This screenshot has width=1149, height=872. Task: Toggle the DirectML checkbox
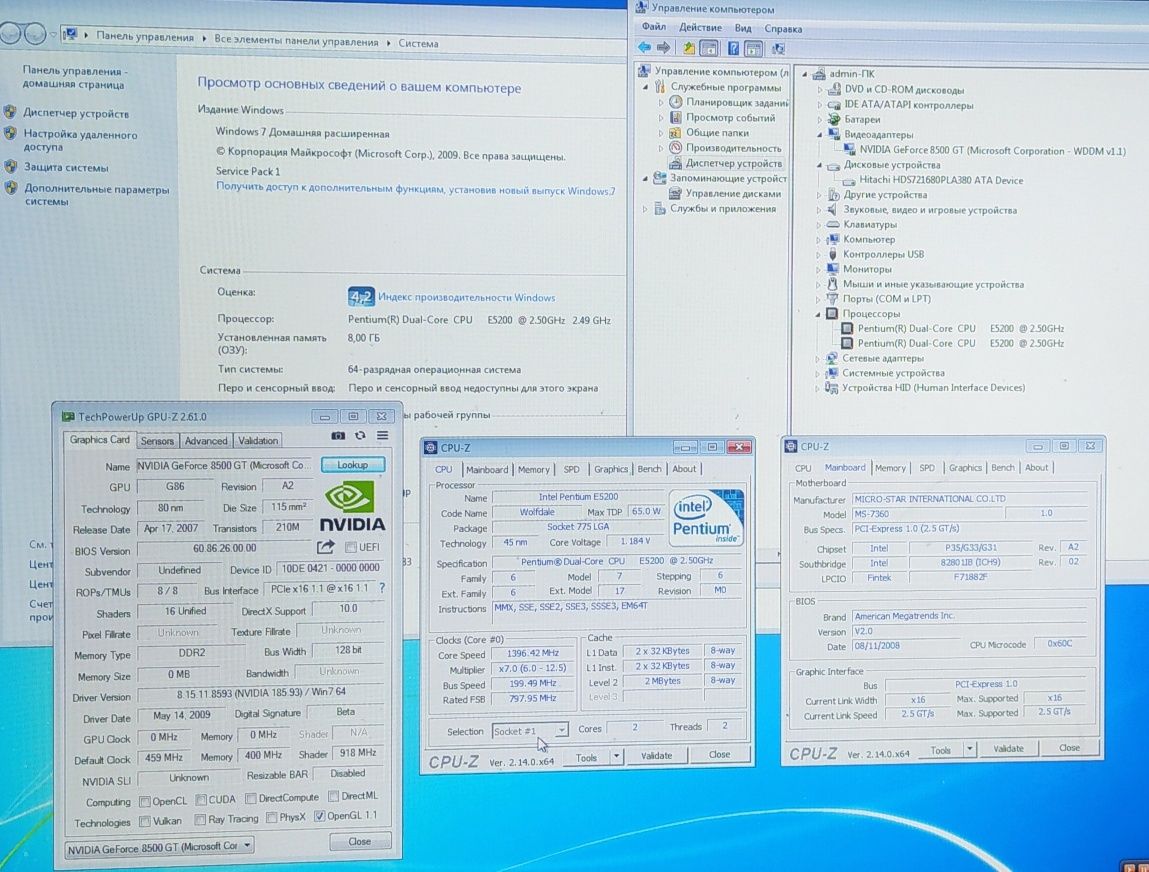333,796
